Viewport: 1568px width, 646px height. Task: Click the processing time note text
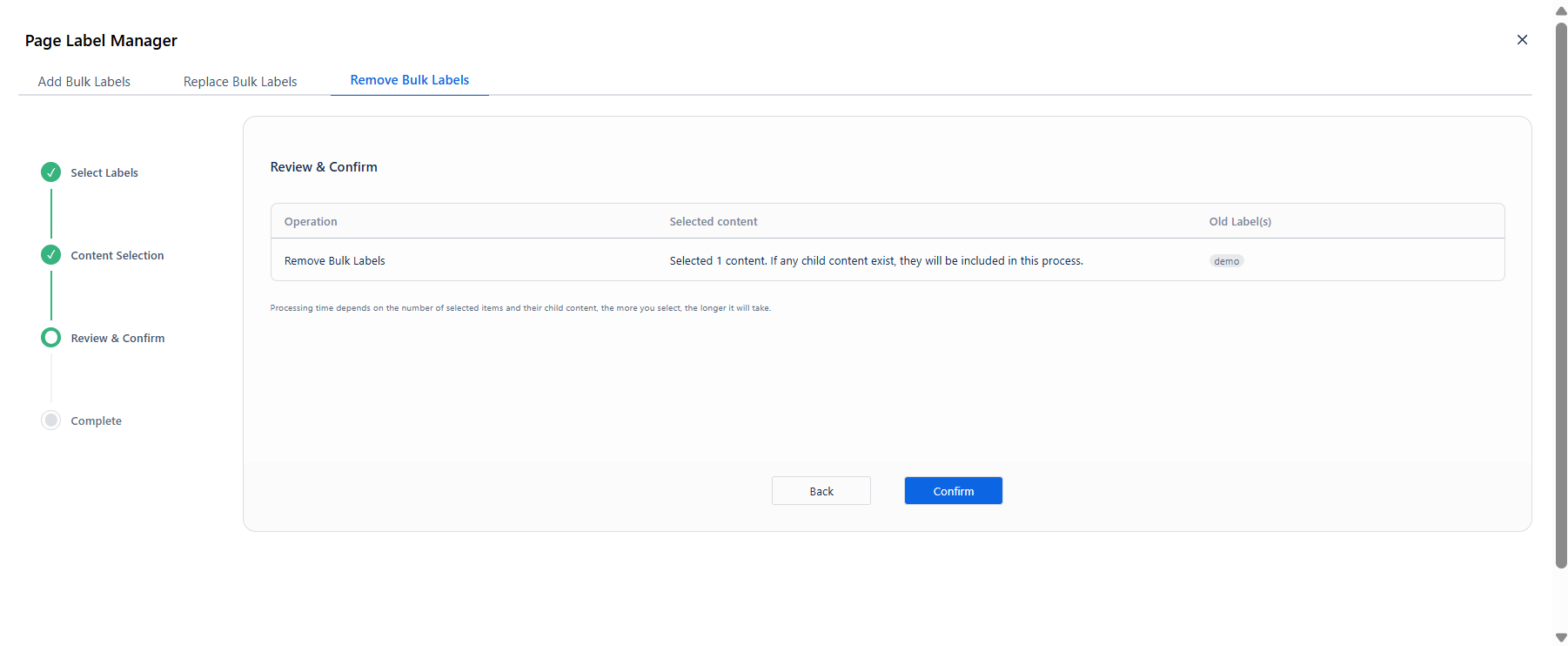pos(520,308)
